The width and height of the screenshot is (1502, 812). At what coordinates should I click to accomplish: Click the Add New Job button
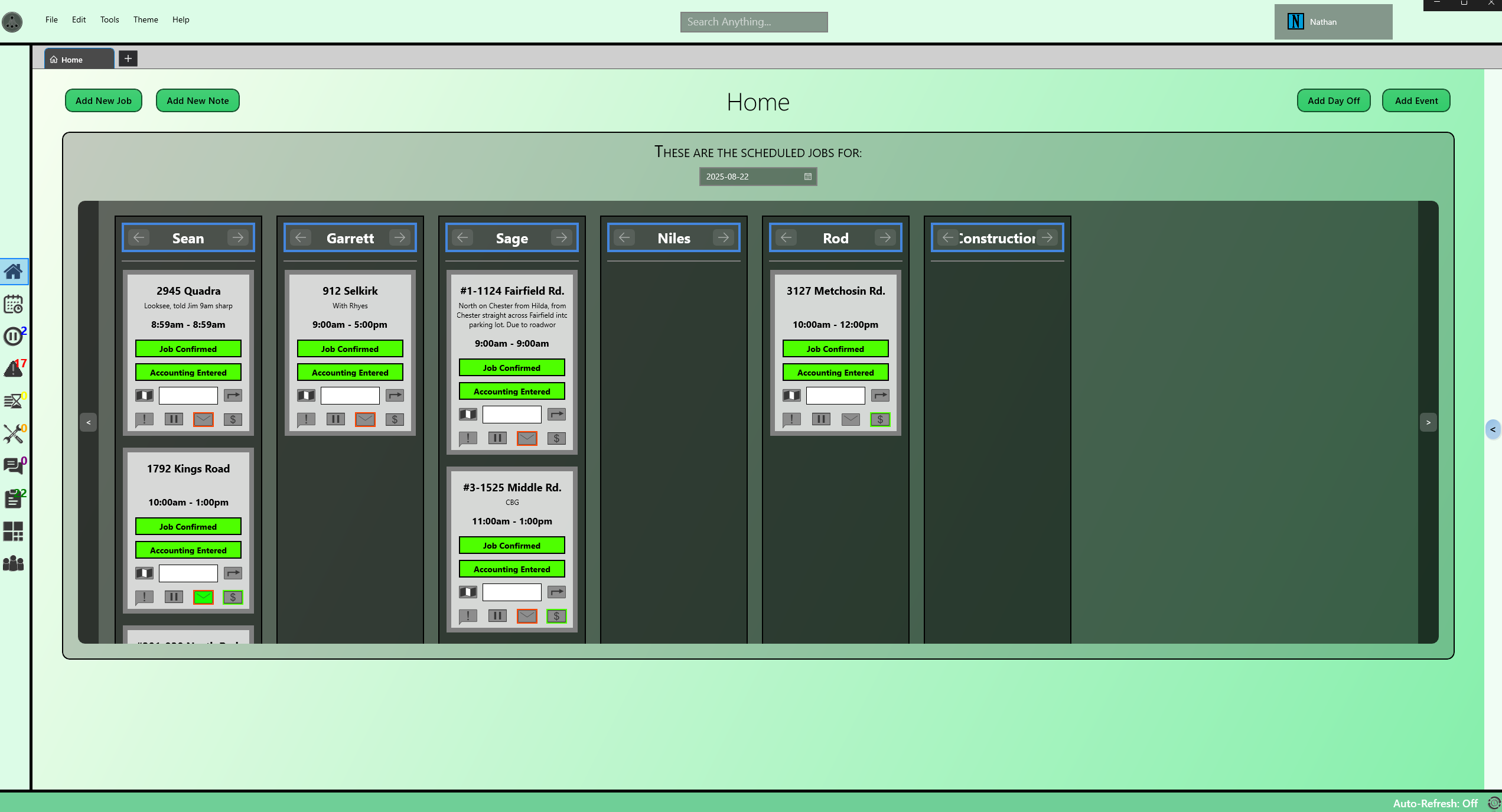103,101
